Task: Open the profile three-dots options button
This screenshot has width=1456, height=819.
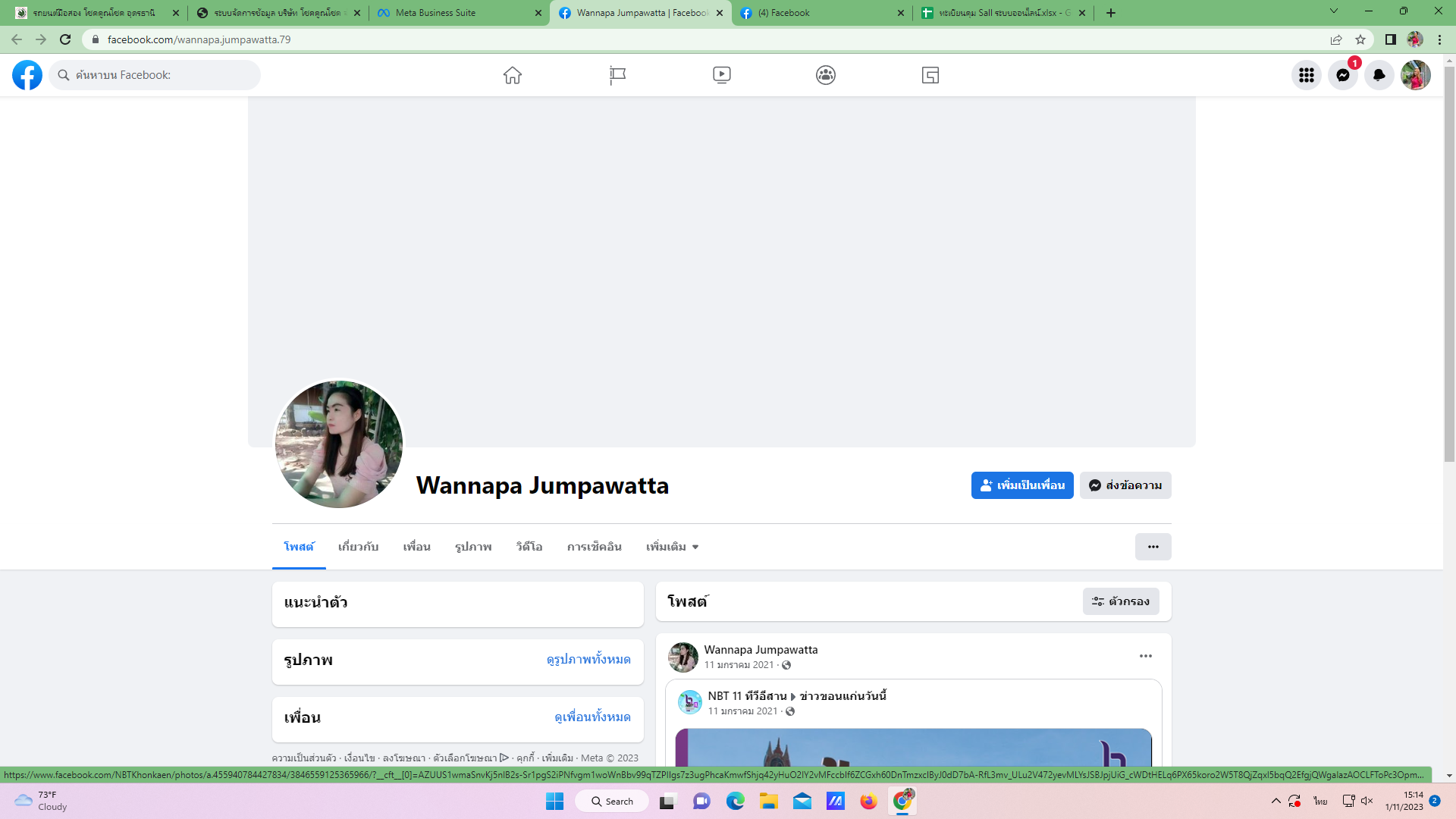Action: pyautogui.click(x=1153, y=547)
